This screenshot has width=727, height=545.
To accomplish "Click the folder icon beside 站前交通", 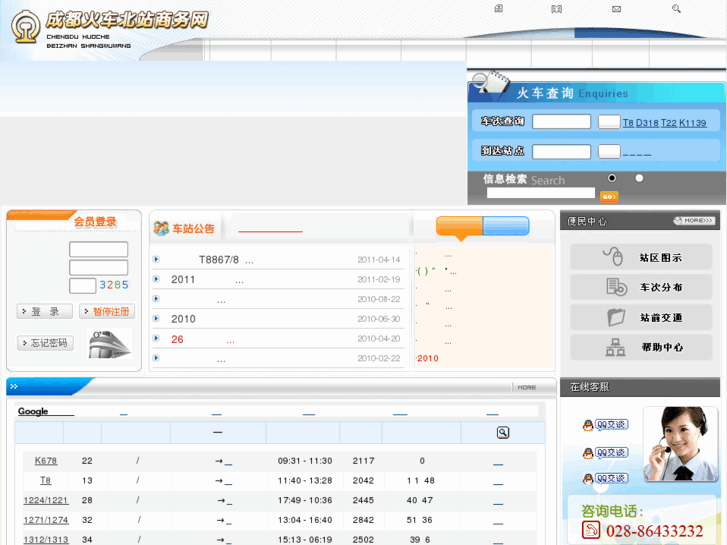I will [616, 317].
